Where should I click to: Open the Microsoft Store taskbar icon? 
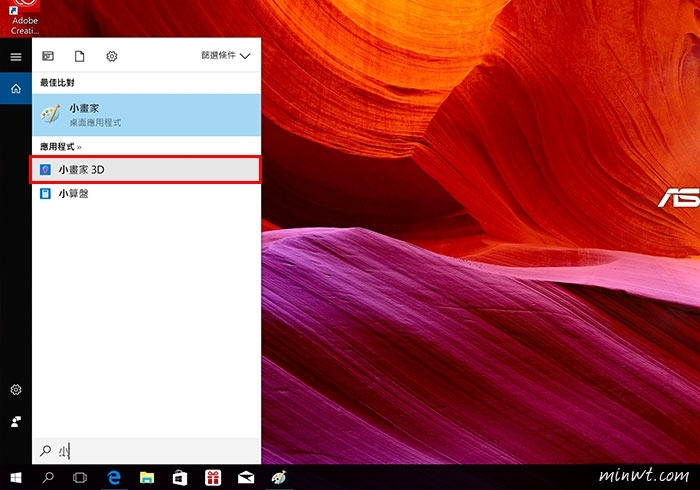pos(179,478)
